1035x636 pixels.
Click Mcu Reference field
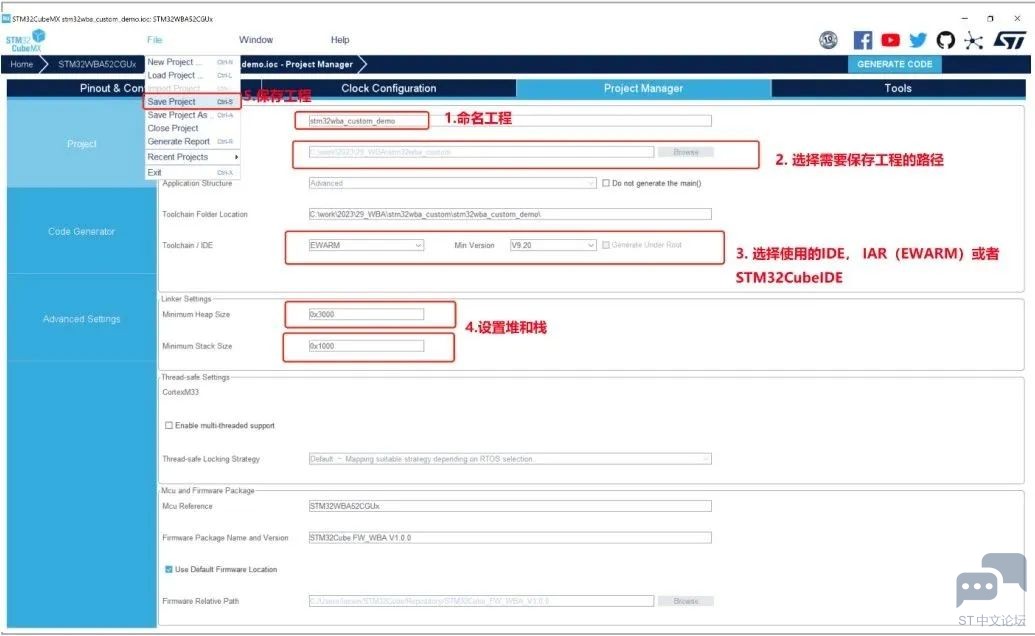coord(510,506)
